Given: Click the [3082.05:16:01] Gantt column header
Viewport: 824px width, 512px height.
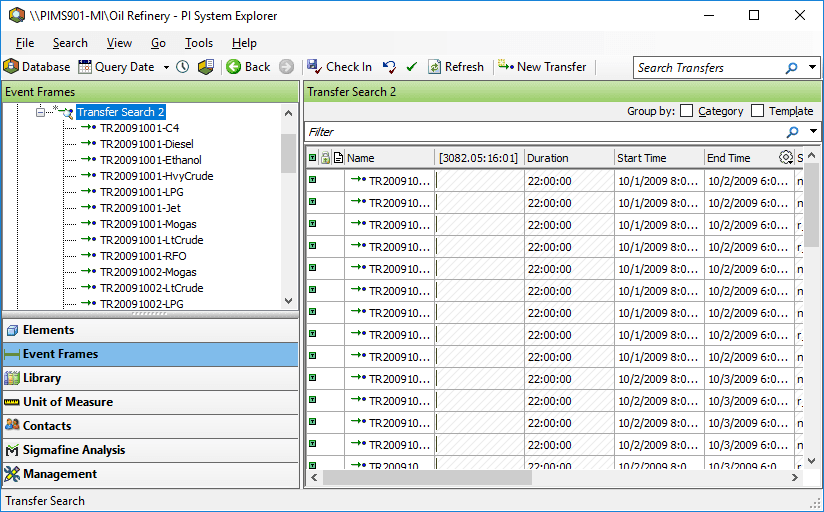Looking at the screenshot, I should point(479,158).
